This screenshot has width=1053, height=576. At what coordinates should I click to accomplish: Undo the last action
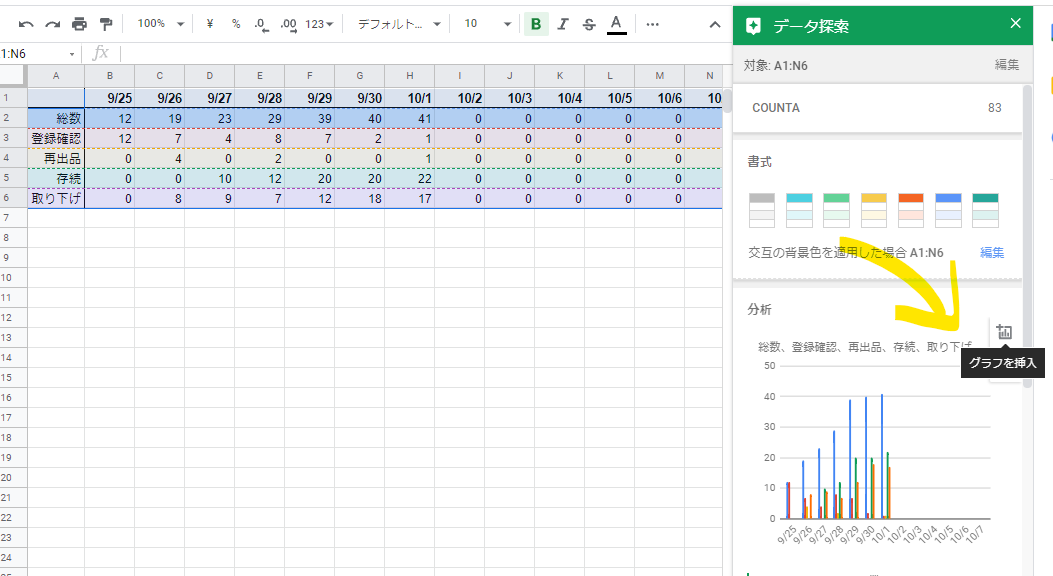click(26, 24)
